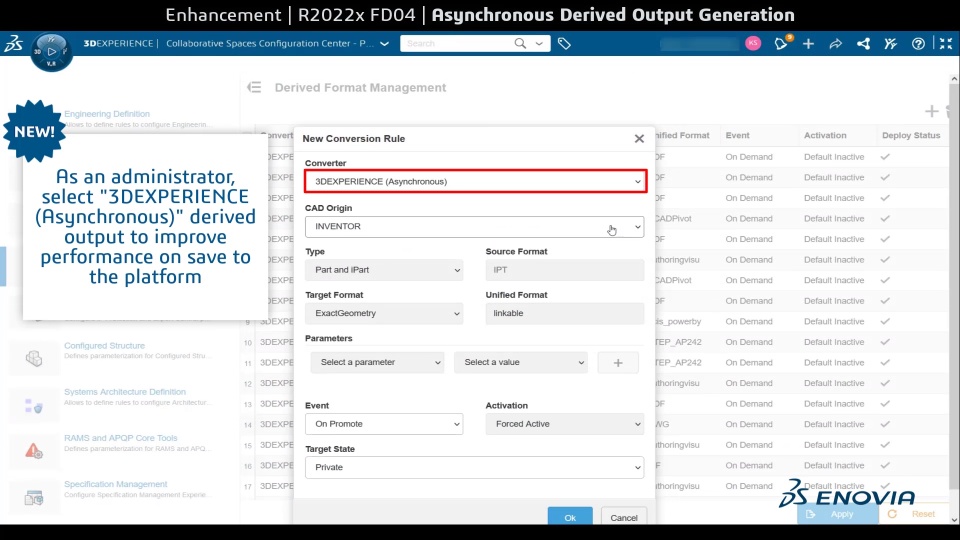Screen dimensions: 960x540
Task: Open the Select a value dropdown
Action: (521, 362)
